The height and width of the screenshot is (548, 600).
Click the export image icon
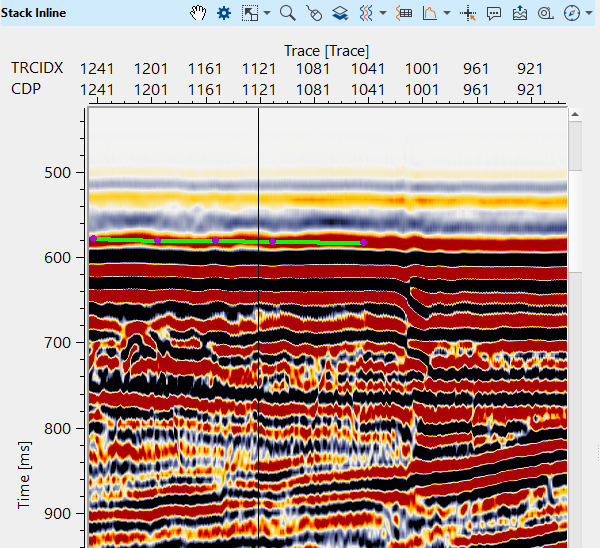pos(519,13)
